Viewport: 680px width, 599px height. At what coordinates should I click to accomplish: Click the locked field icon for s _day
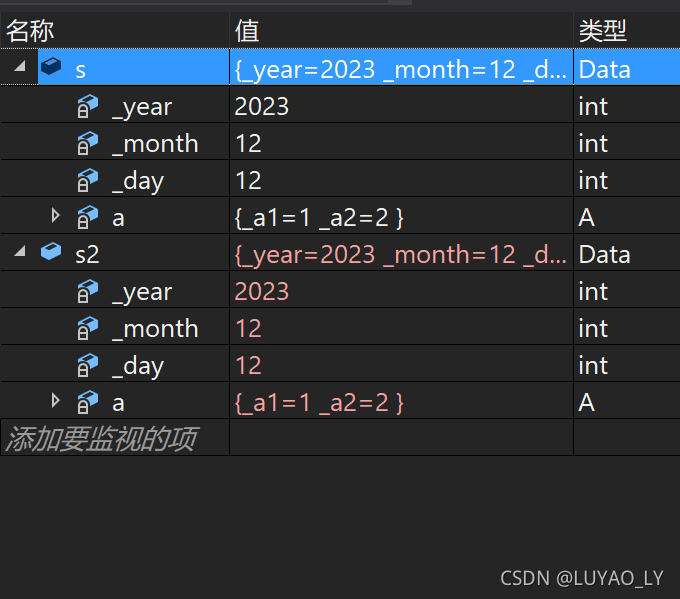[88, 180]
